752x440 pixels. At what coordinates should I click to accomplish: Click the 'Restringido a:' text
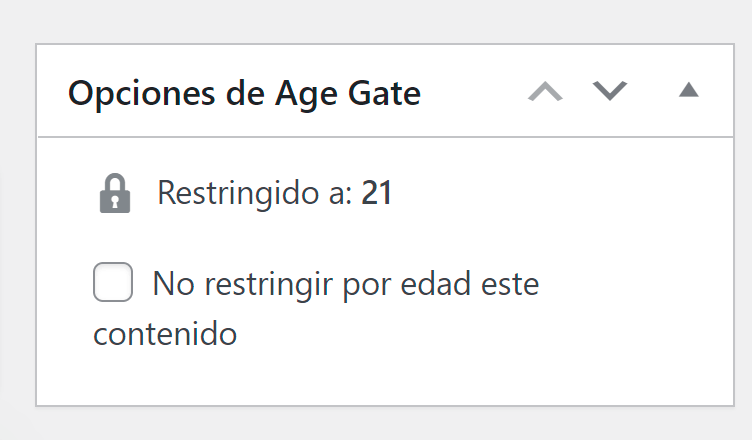[255, 193]
